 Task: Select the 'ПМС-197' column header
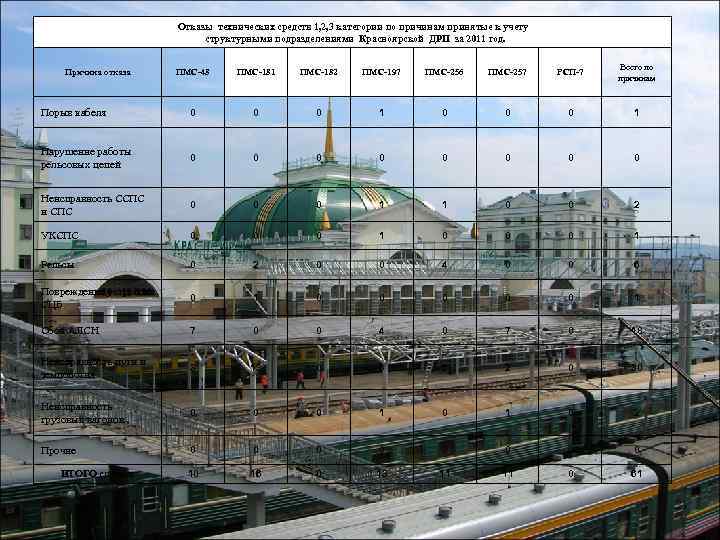pyautogui.click(x=381, y=72)
